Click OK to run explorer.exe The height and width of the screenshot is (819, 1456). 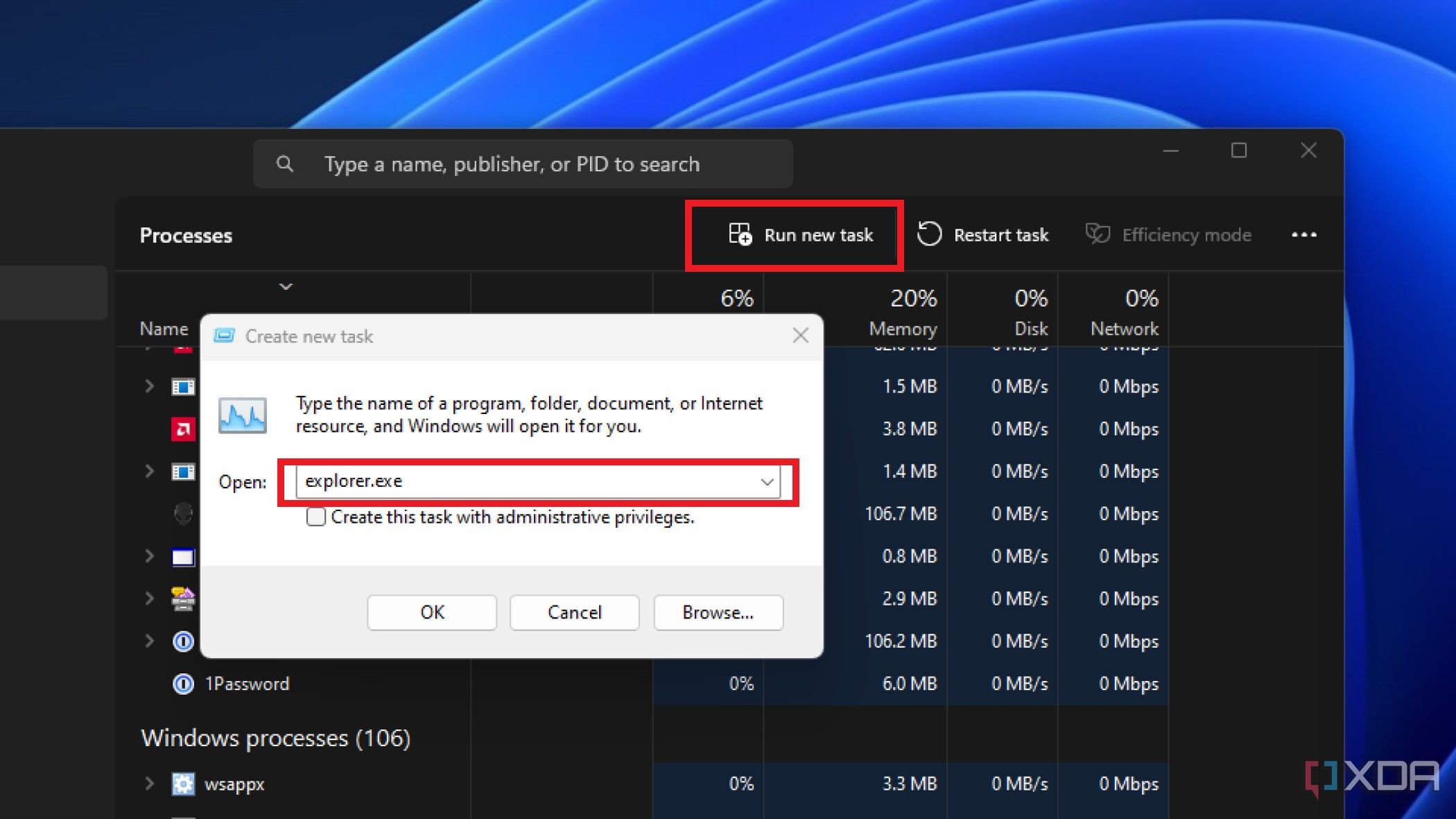431,611
